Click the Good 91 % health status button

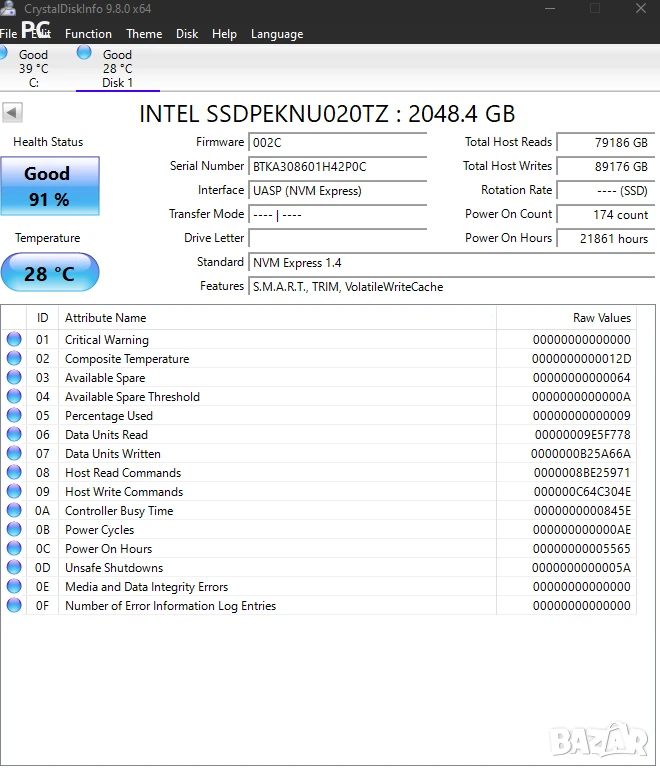(50, 186)
